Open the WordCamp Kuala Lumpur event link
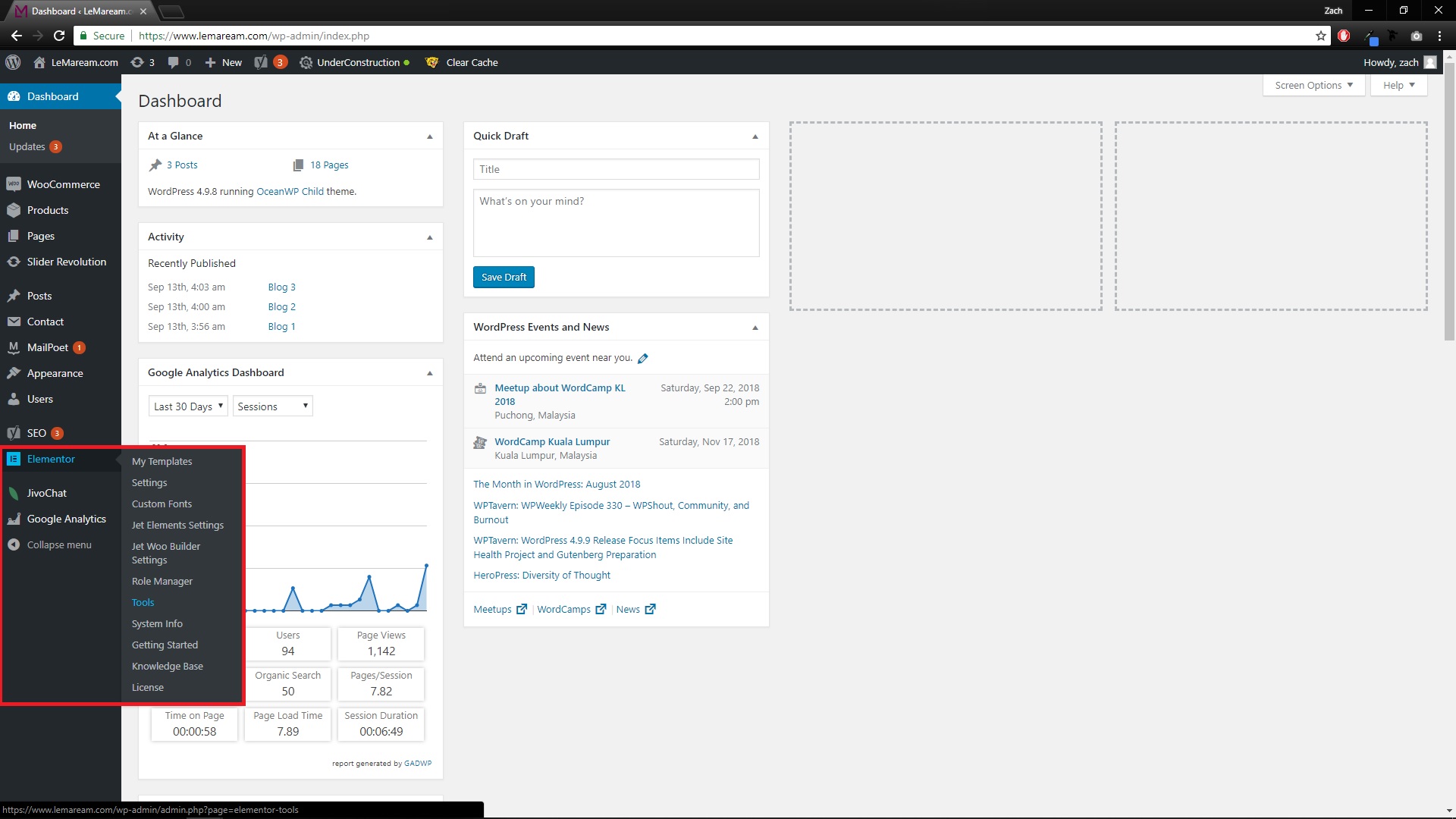The height and width of the screenshot is (819, 1456). [x=552, y=442]
